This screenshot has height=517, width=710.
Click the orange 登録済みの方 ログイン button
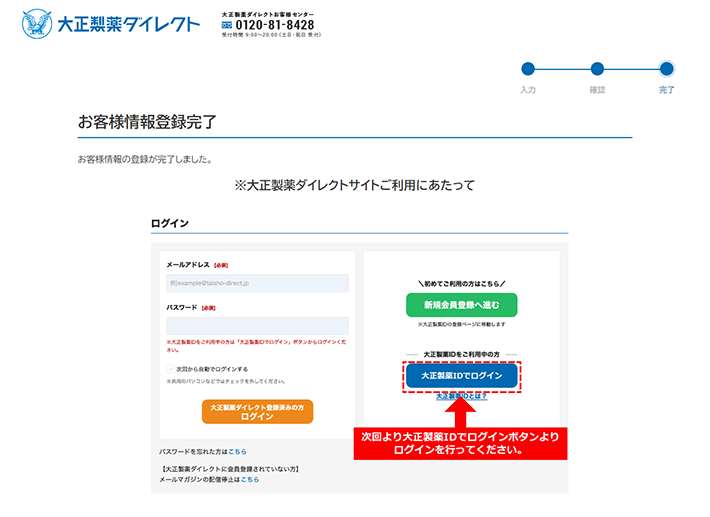(257, 412)
